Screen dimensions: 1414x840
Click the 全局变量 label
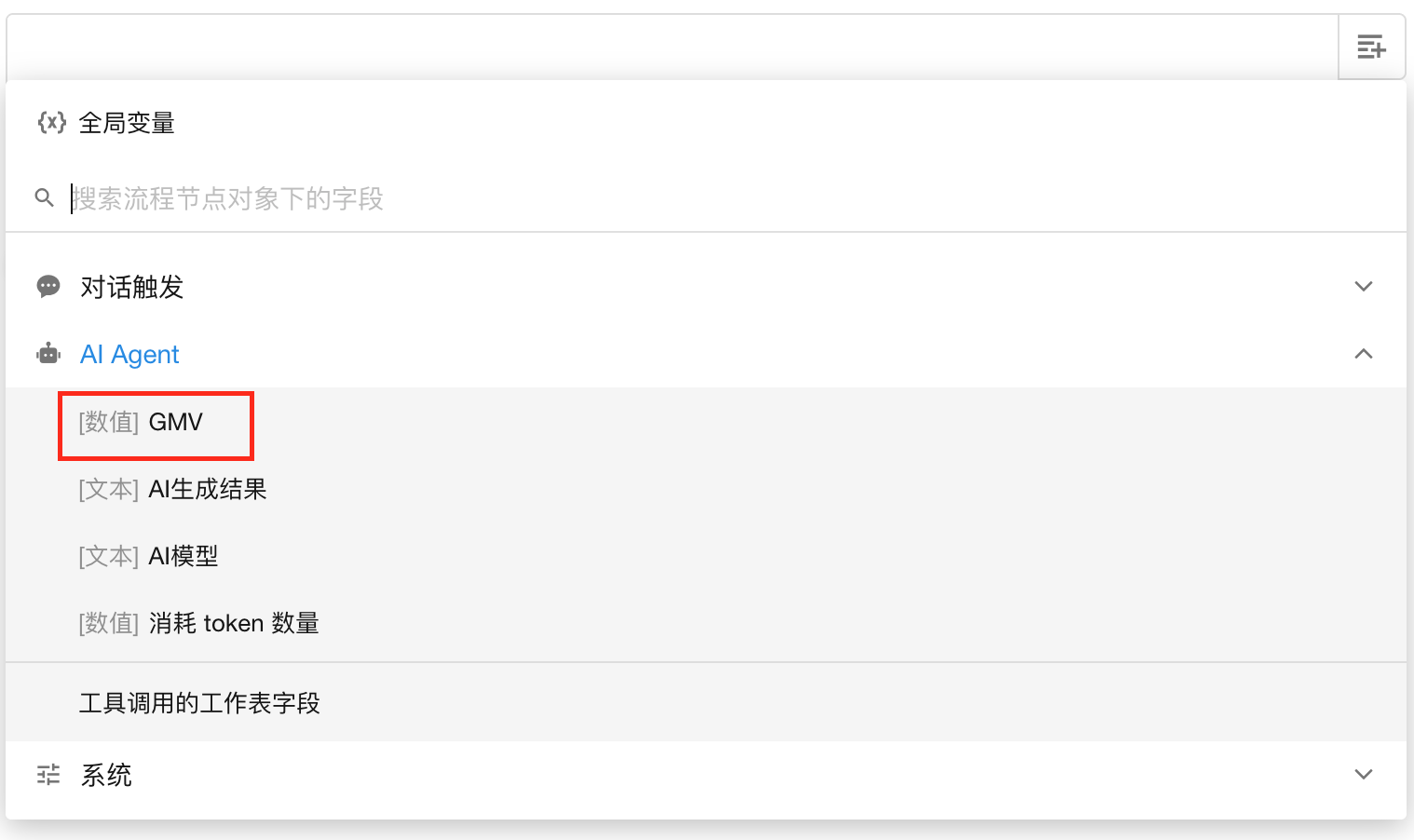coord(127,123)
